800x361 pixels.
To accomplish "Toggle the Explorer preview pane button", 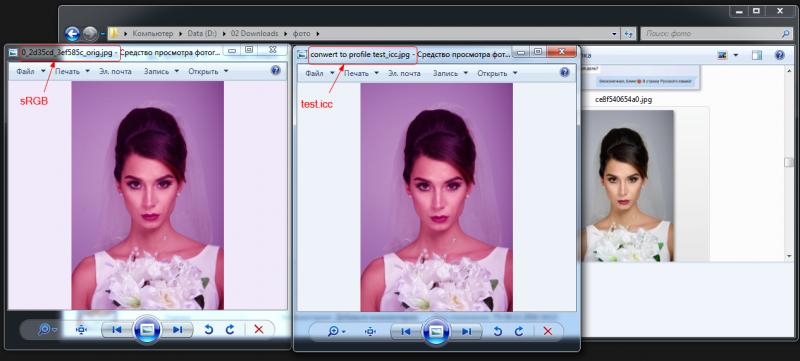I will click(x=757, y=55).
